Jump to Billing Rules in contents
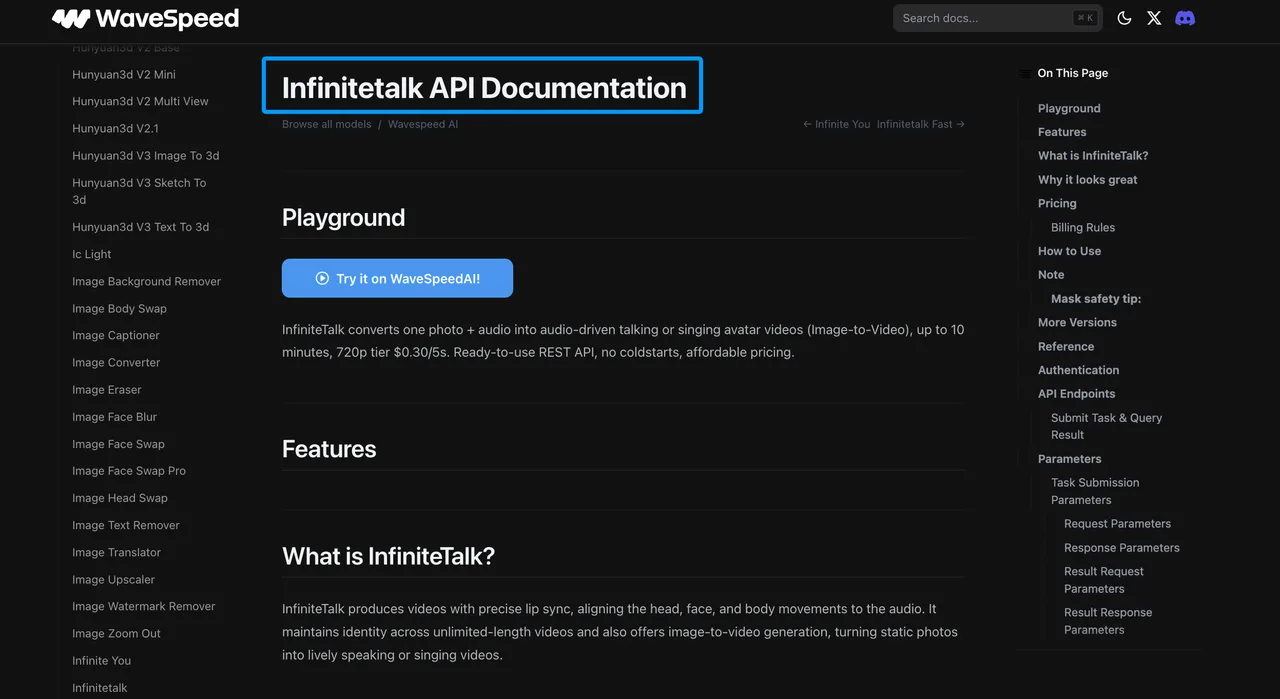Screen dimensions: 1280x699 pyautogui.click(x=1083, y=227)
